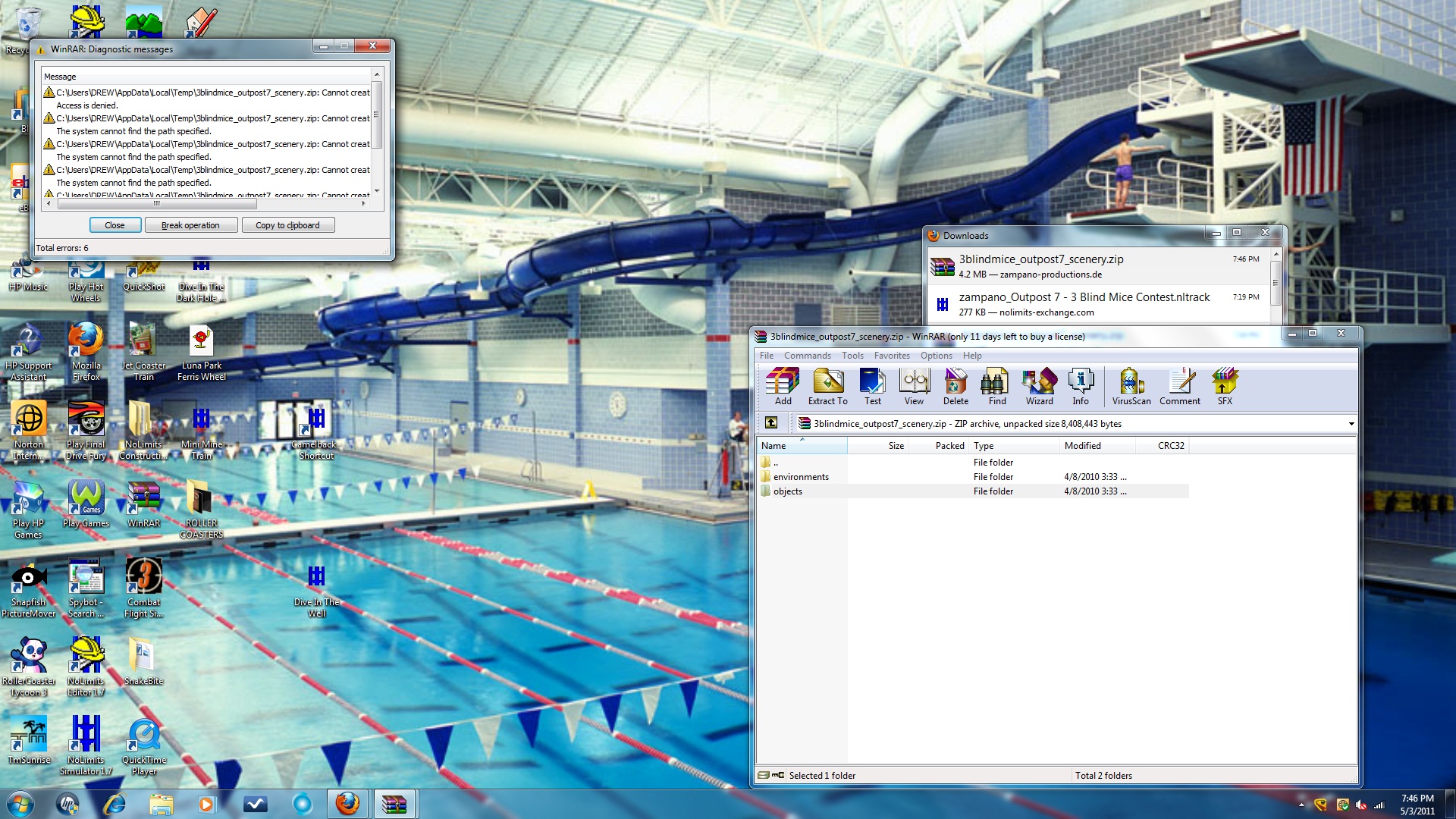The image size is (1456, 819).
Task: Select 3blindmice_outpost7_scenery.zip in Downloads window
Action: point(1097,266)
